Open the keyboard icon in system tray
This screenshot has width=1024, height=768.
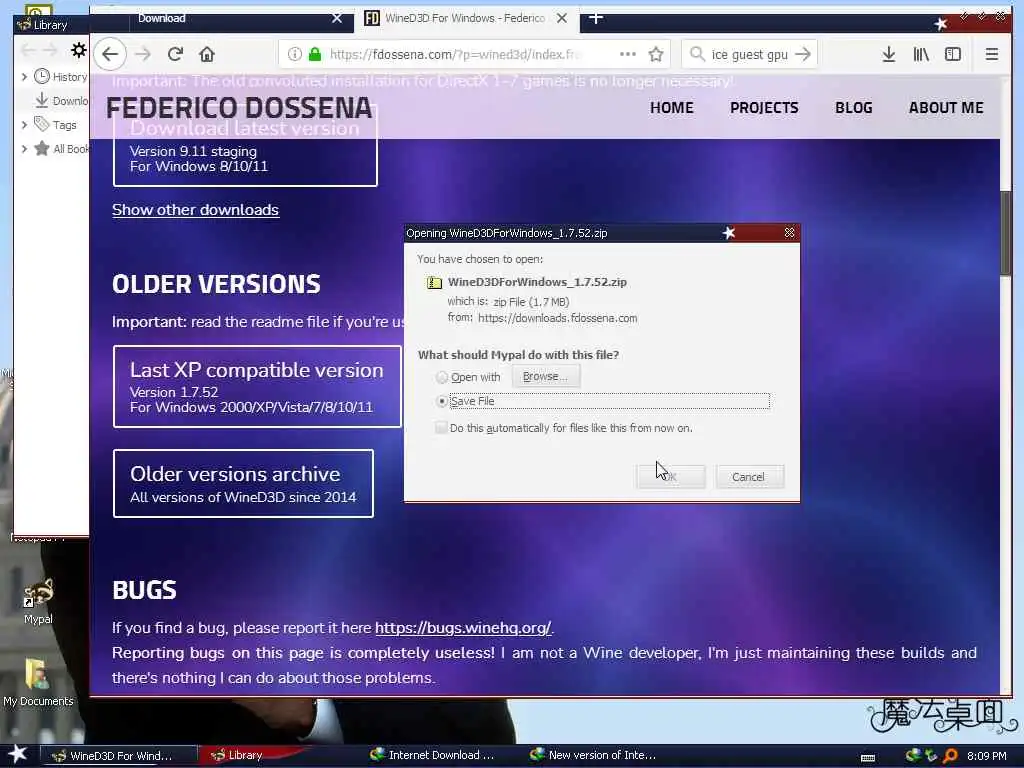coord(868,758)
